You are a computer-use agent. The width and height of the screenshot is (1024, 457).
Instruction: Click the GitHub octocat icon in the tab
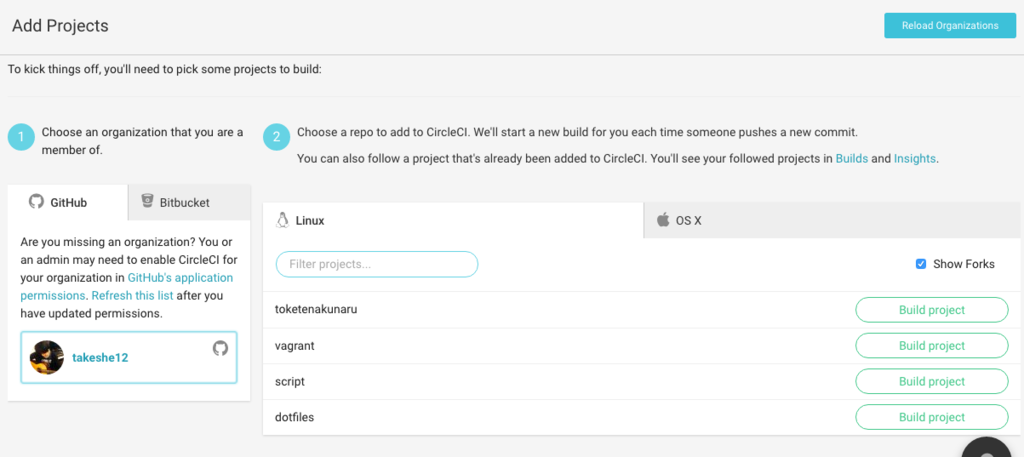(35, 202)
